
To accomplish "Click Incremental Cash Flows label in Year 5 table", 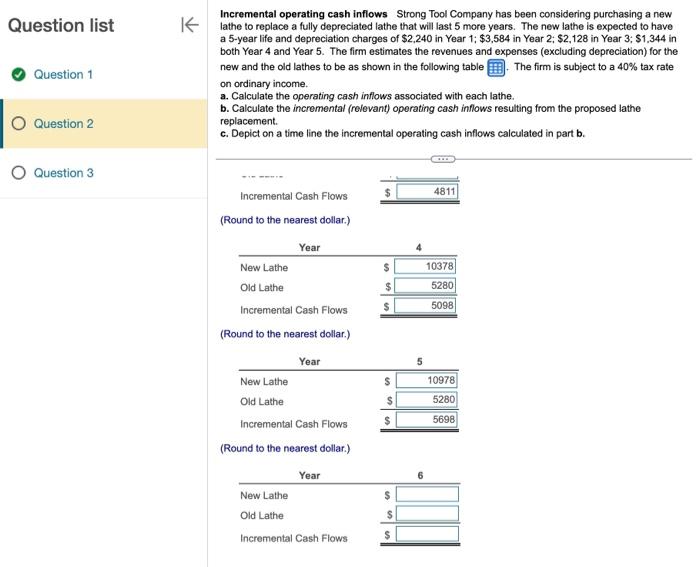I will (x=293, y=424).
